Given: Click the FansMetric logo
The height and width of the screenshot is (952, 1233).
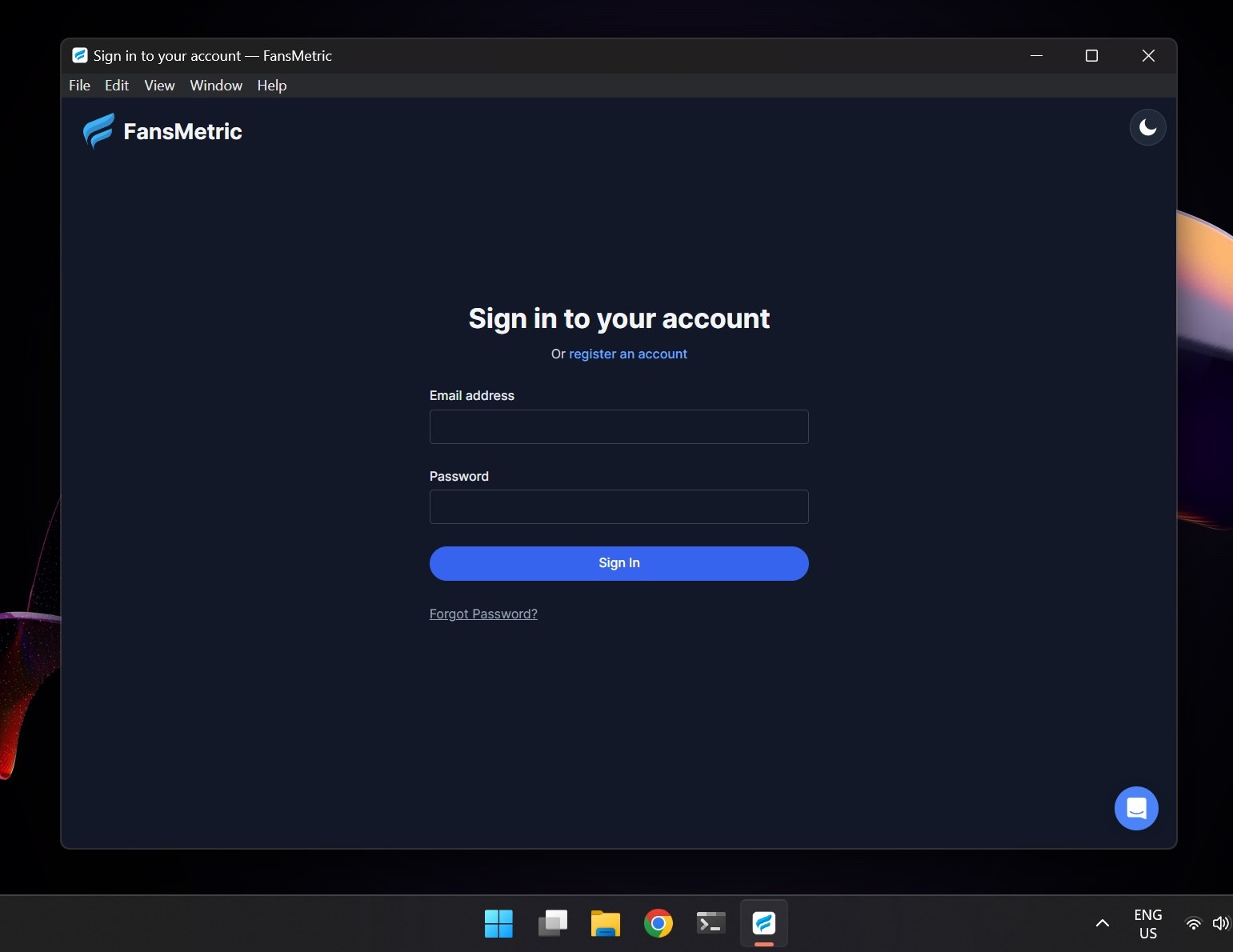Looking at the screenshot, I should pos(162,131).
